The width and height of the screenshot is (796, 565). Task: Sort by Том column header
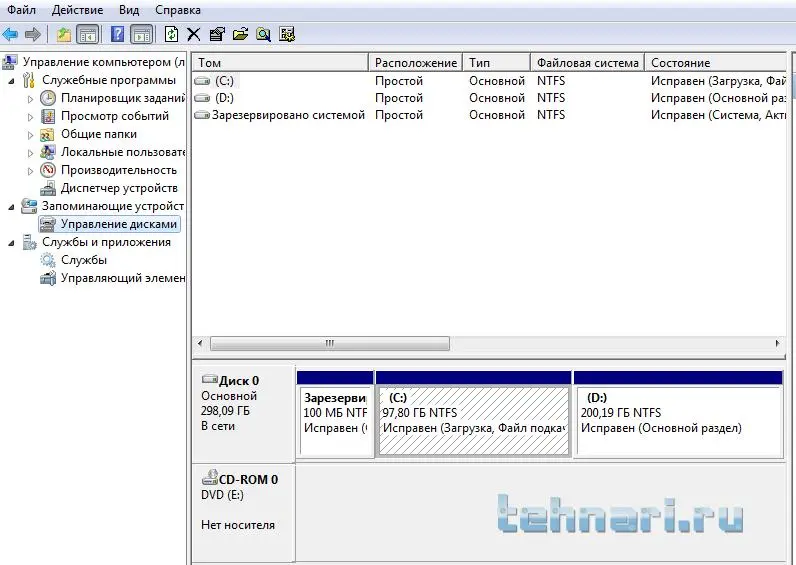click(280, 62)
